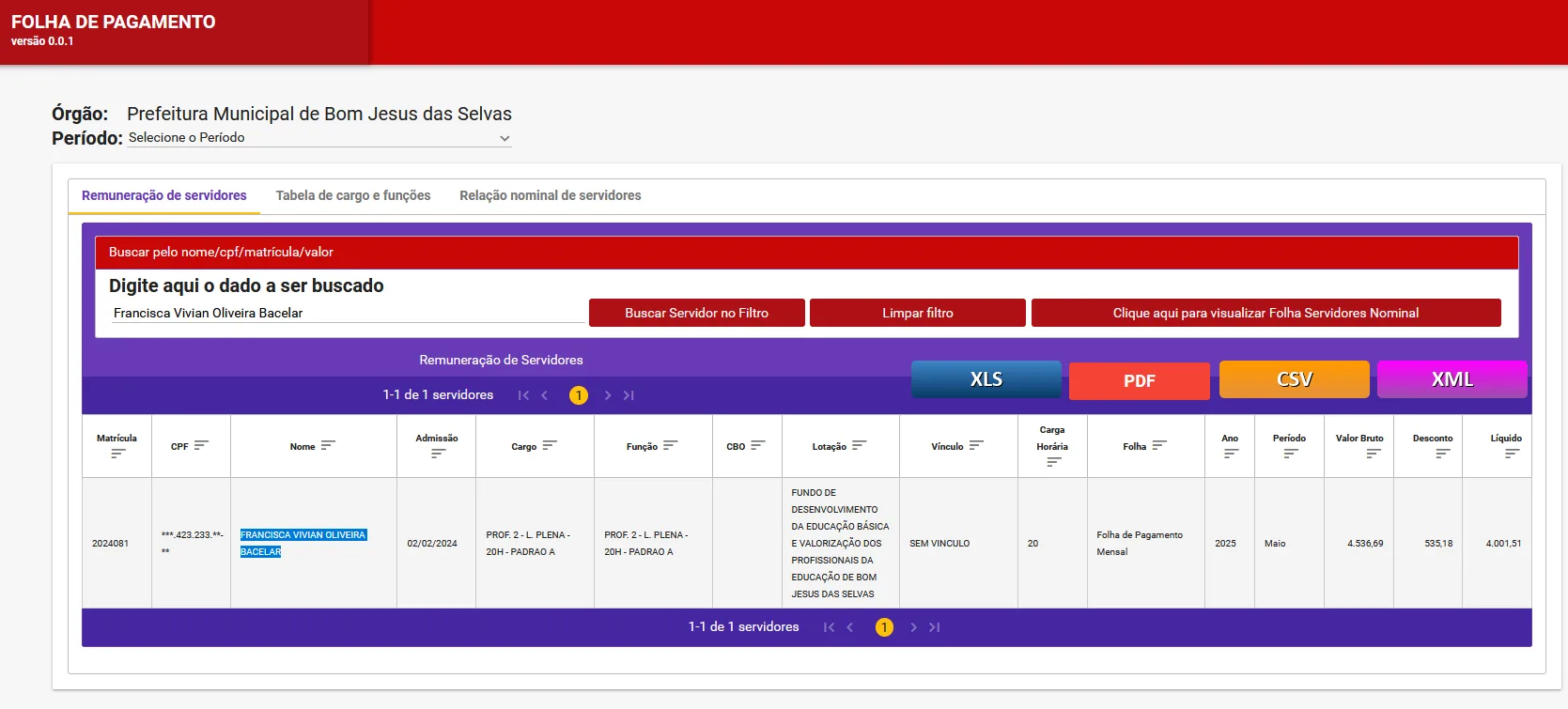Open Relação nominal de servidores tab
Screen dimensions: 1568x709
[x=550, y=195]
